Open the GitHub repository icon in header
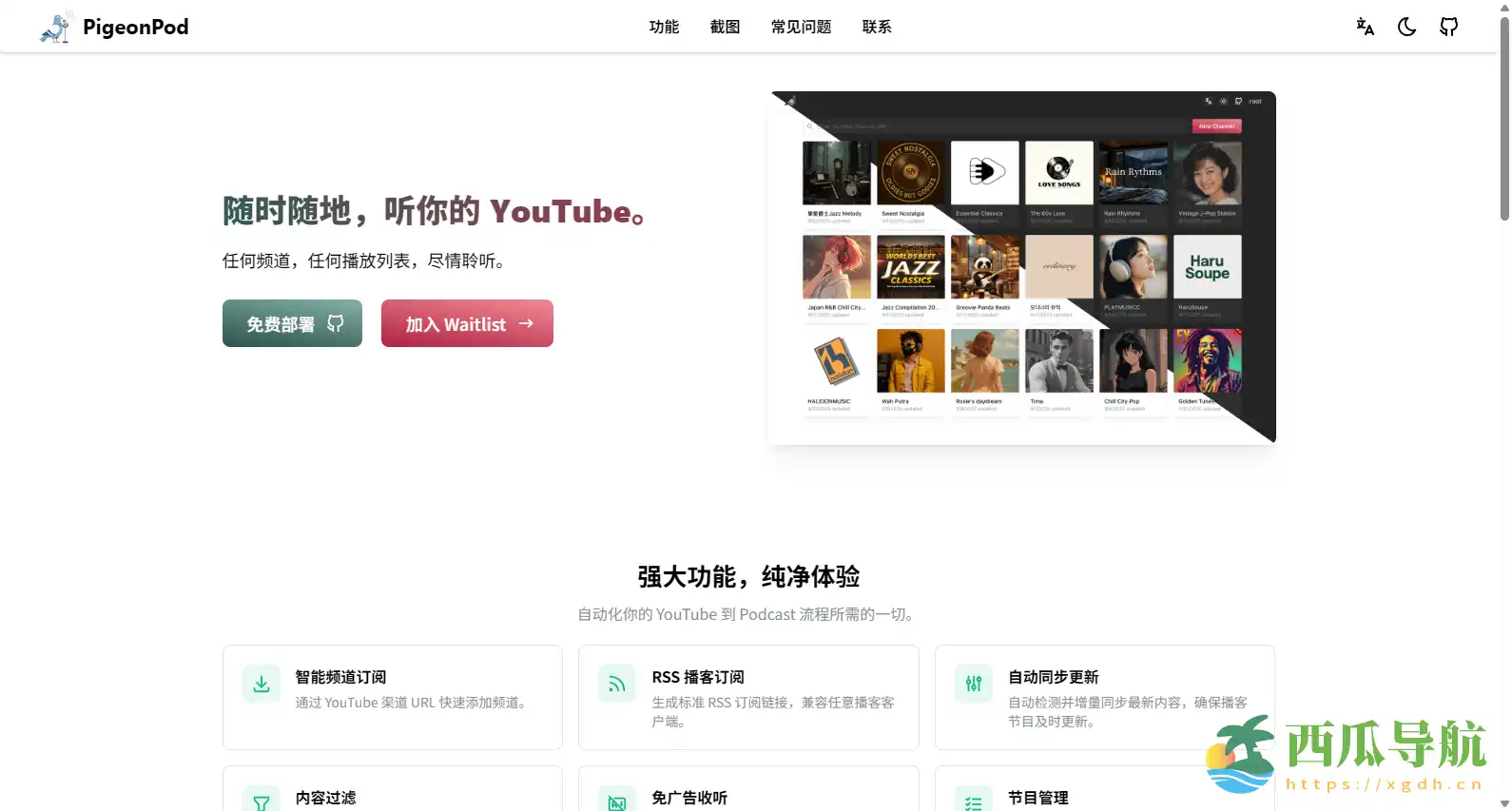Screen dimensions: 1512x811 pos(1448,27)
